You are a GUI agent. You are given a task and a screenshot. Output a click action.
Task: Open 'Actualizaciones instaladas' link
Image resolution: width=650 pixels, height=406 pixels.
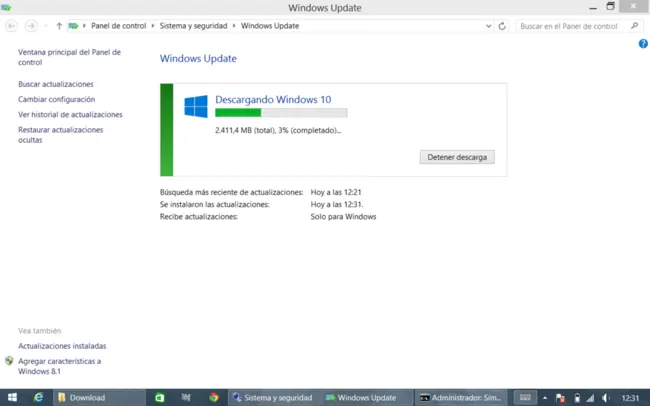pyautogui.click(x=62, y=346)
